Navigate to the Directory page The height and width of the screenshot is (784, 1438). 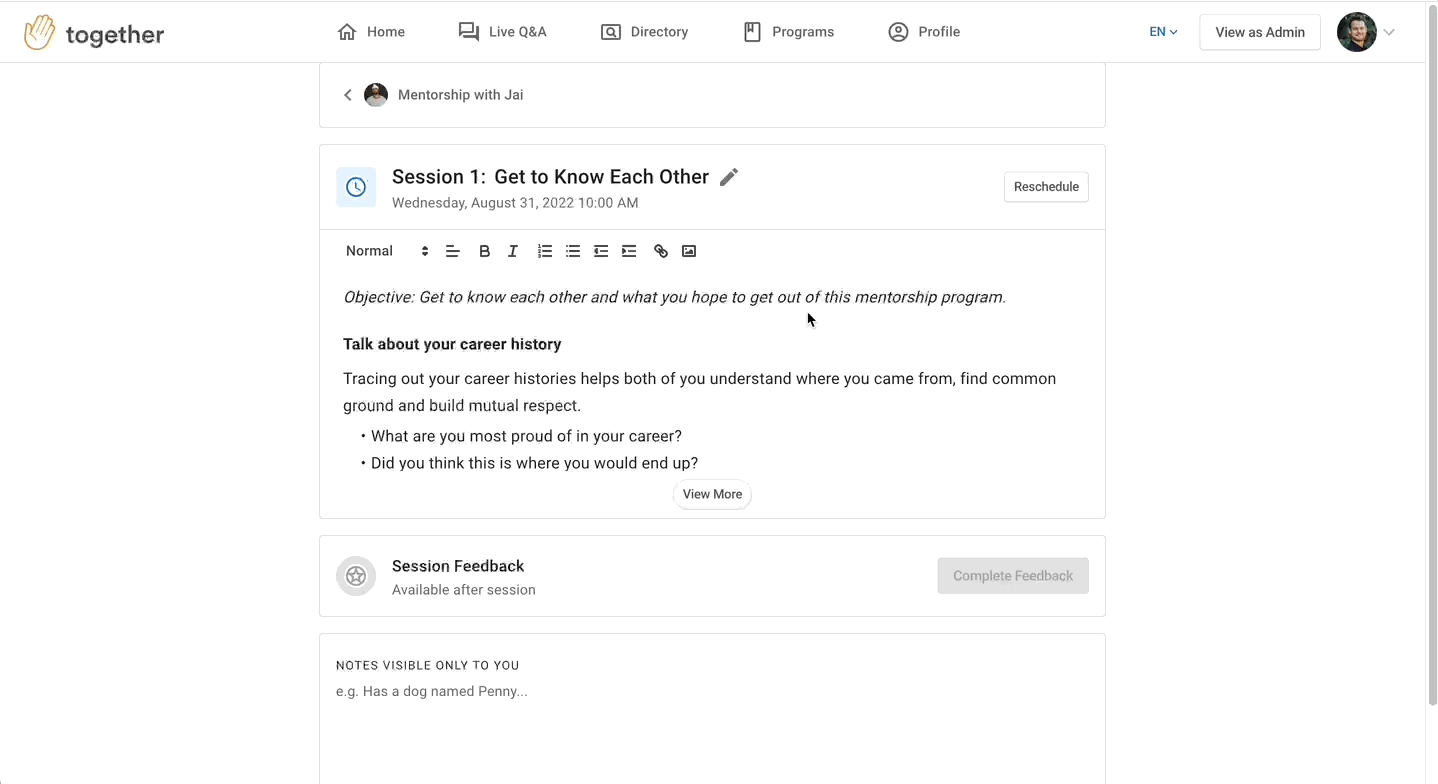(x=644, y=32)
